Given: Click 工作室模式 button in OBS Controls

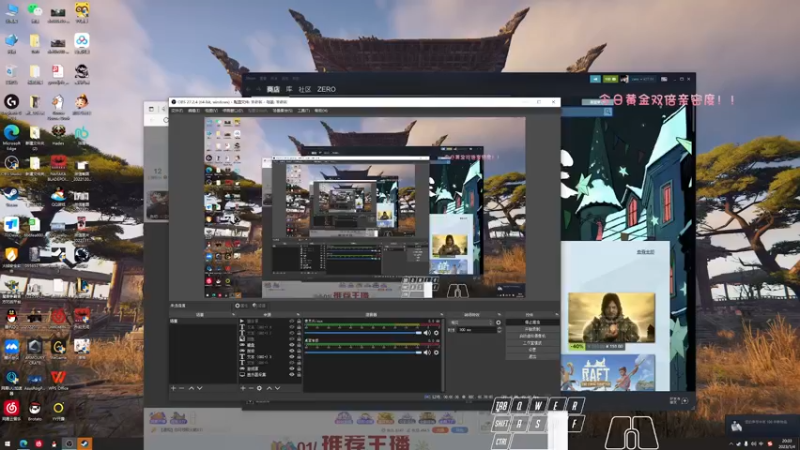Looking at the screenshot, I should point(532,343).
